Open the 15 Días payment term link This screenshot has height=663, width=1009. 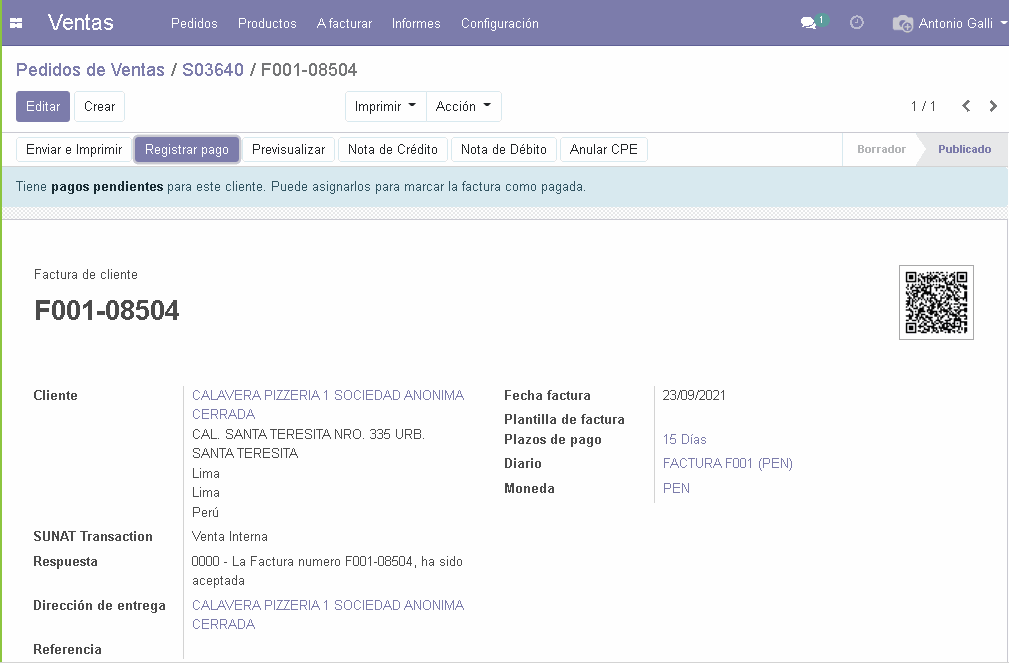[685, 439]
